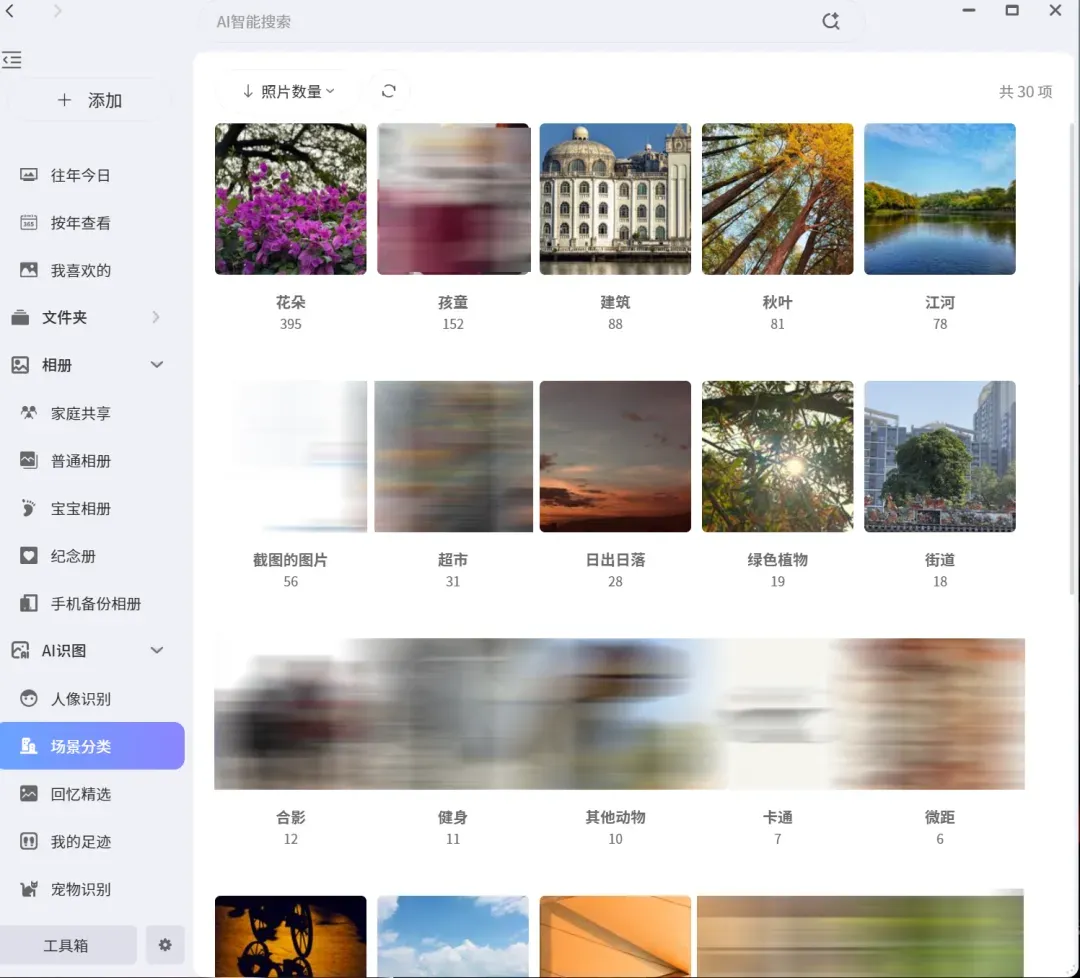Click the 健身 category label
The image size is (1080, 978).
[x=453, y=818]
